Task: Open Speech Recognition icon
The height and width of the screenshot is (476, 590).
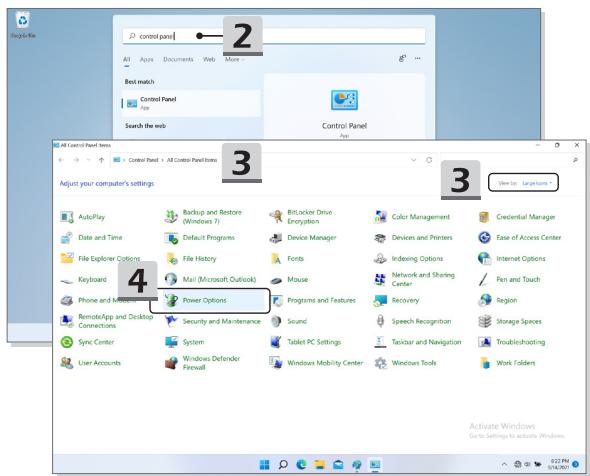Action: tap(380, 321)
